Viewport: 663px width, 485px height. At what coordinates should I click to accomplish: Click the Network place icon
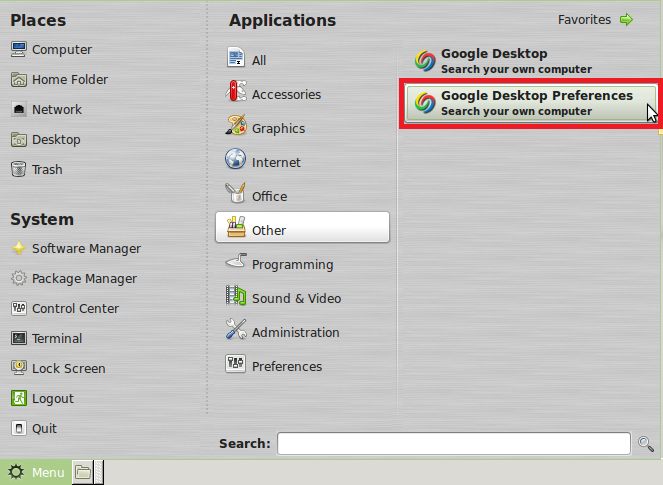[19, 110]
